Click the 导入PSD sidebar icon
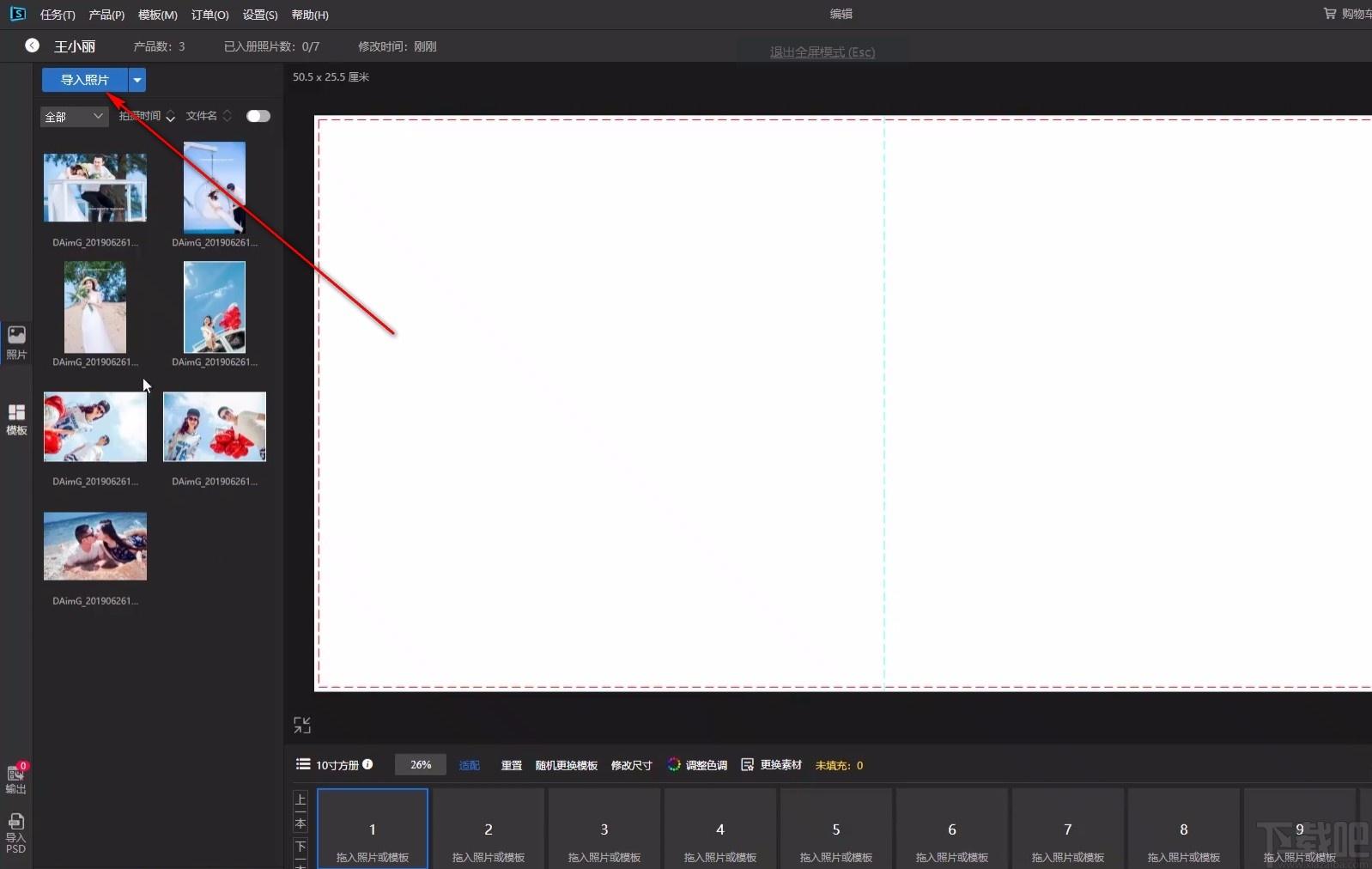The width and height of the screenshot is (1372, 869). pyautogui.click(x=16, y=834)
